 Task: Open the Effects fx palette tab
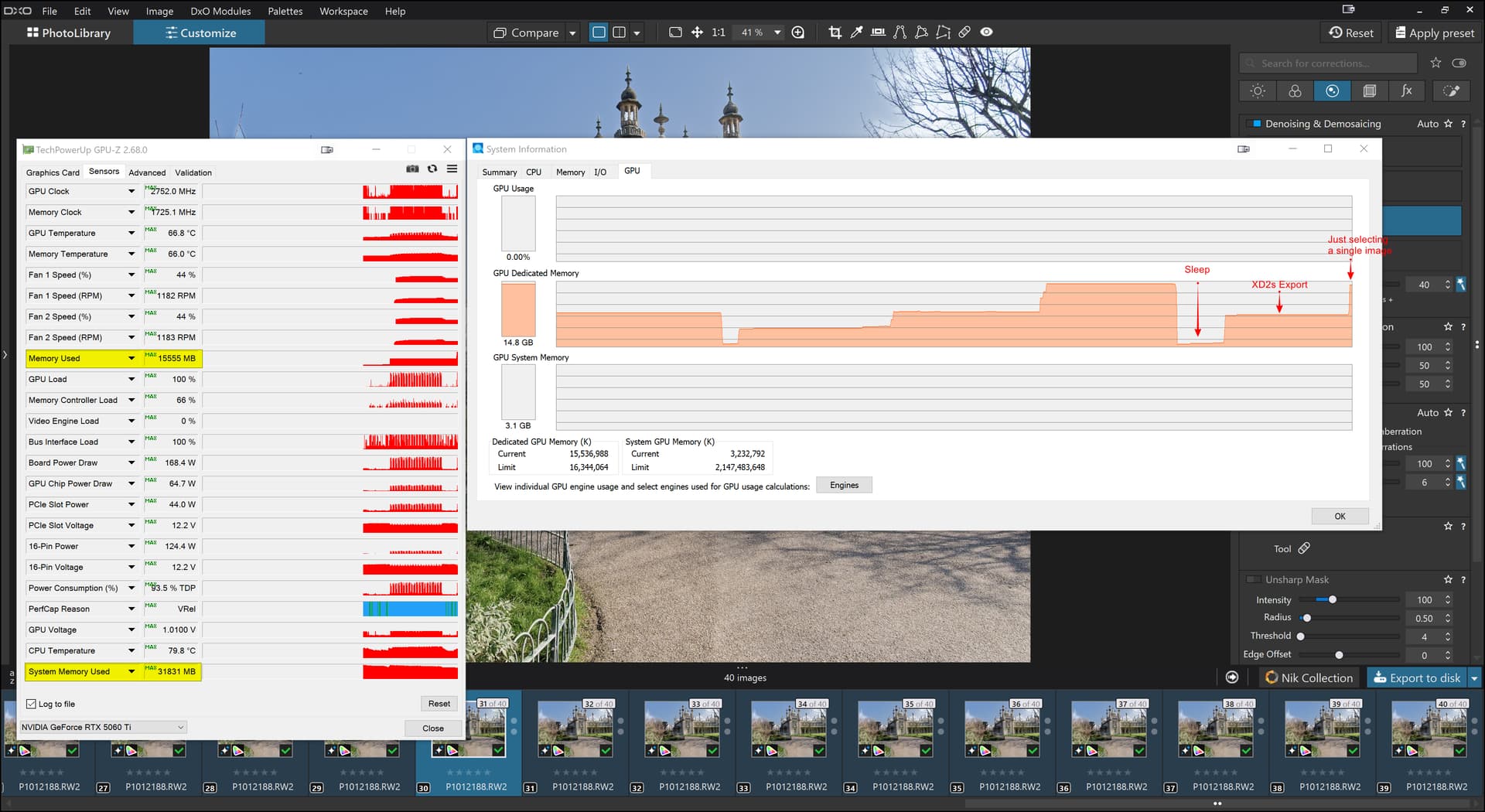[1406, 91]
